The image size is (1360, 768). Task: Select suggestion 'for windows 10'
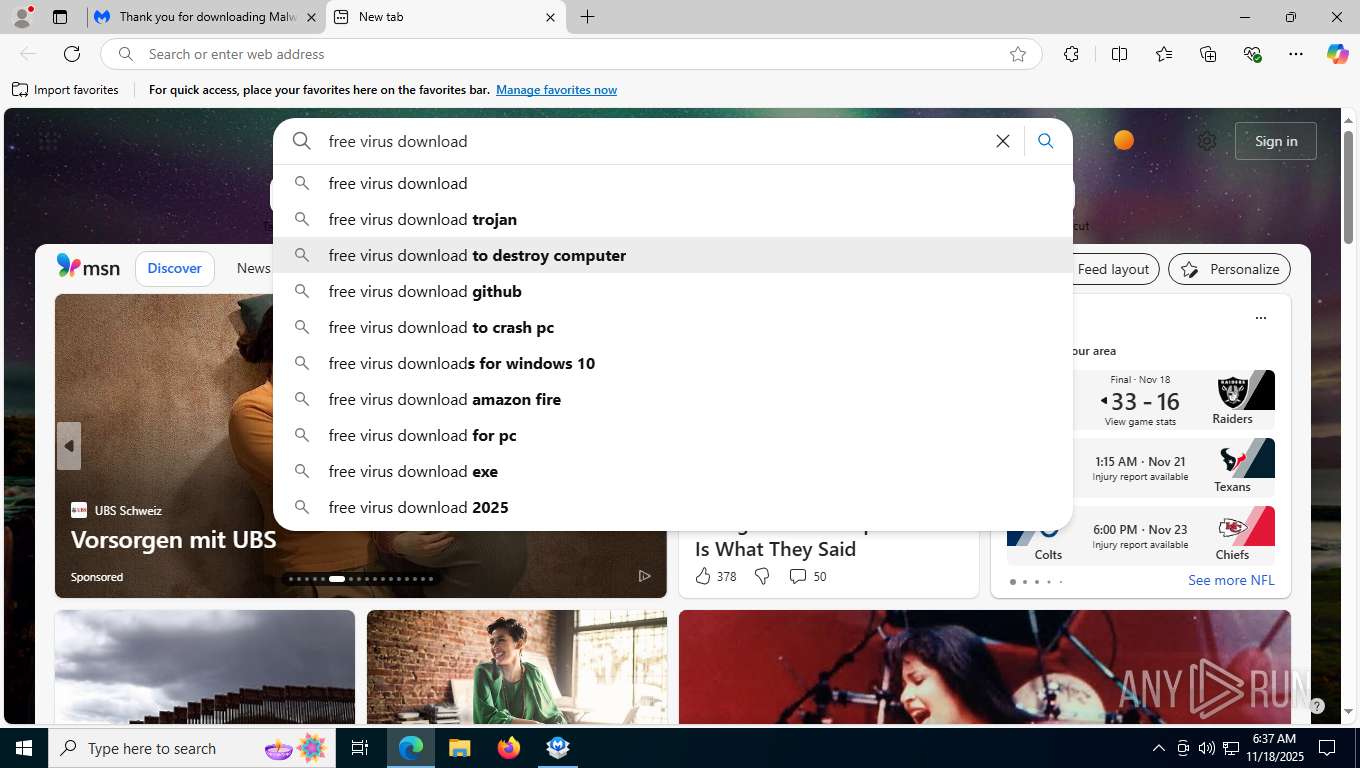tap(673, 363)
